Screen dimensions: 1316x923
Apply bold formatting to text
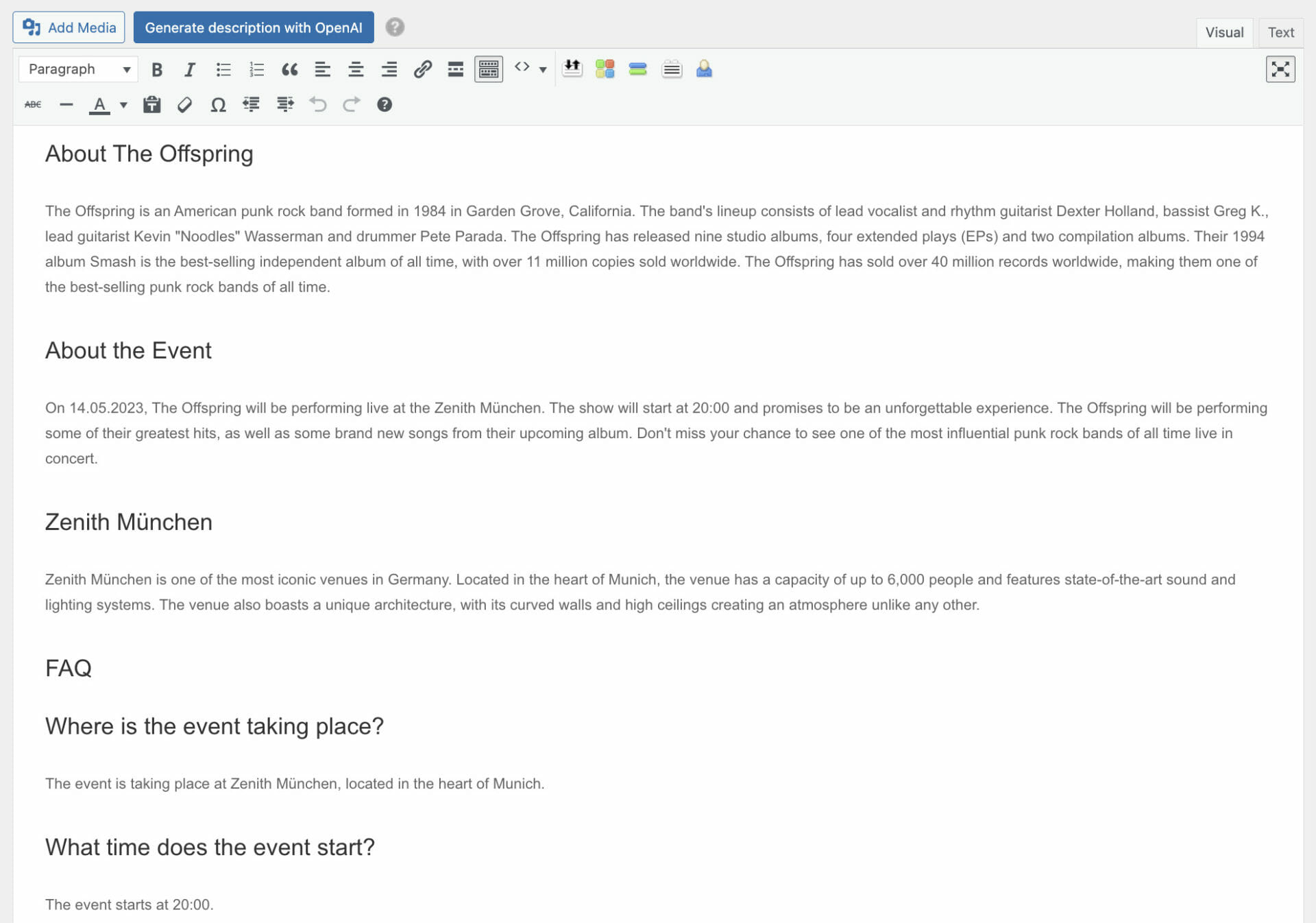tap(156, 69)
